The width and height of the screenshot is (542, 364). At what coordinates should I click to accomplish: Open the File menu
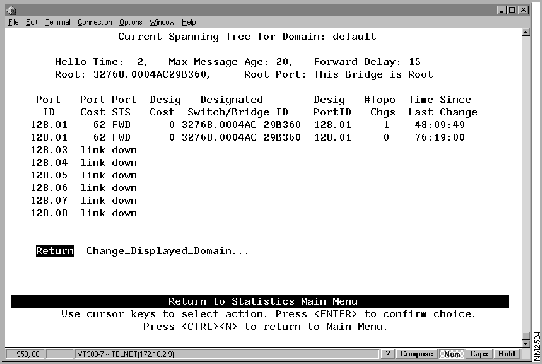[x=13, y=22]
